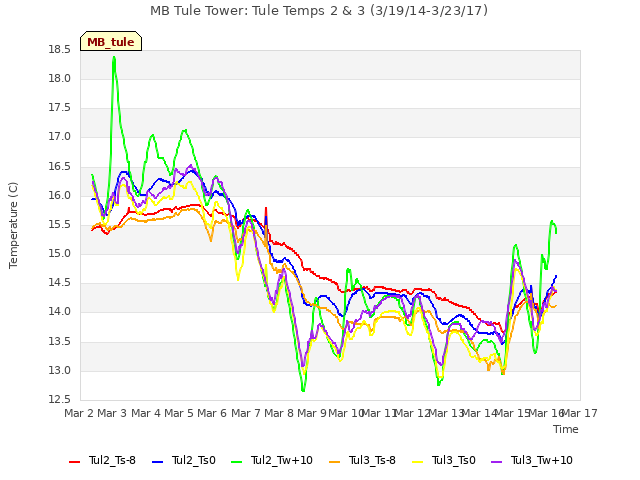Toggle the Tul3_Ts0 legend entry
Image resolution: width=640 pixels, height=480 pixels.
(x=444, y=460)
